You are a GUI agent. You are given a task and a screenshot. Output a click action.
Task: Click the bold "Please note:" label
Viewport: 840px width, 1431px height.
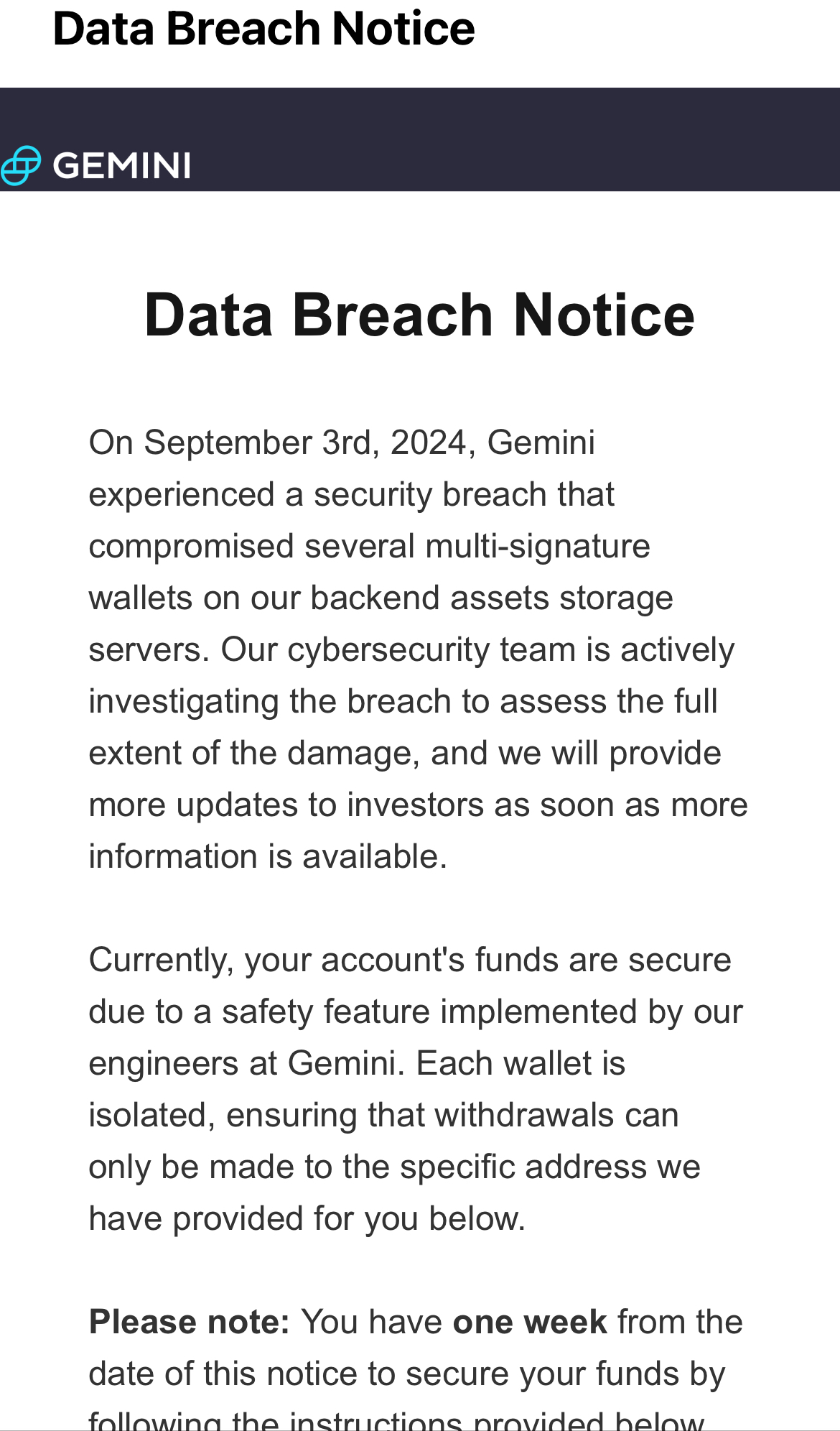click(189, 1322)
